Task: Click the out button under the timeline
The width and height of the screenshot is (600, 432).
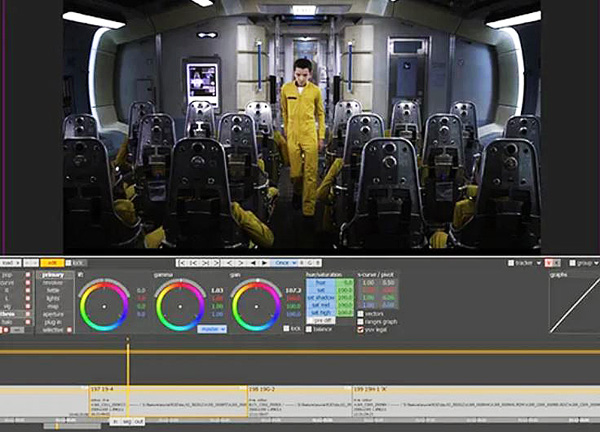Action: (x=139, y=422)
